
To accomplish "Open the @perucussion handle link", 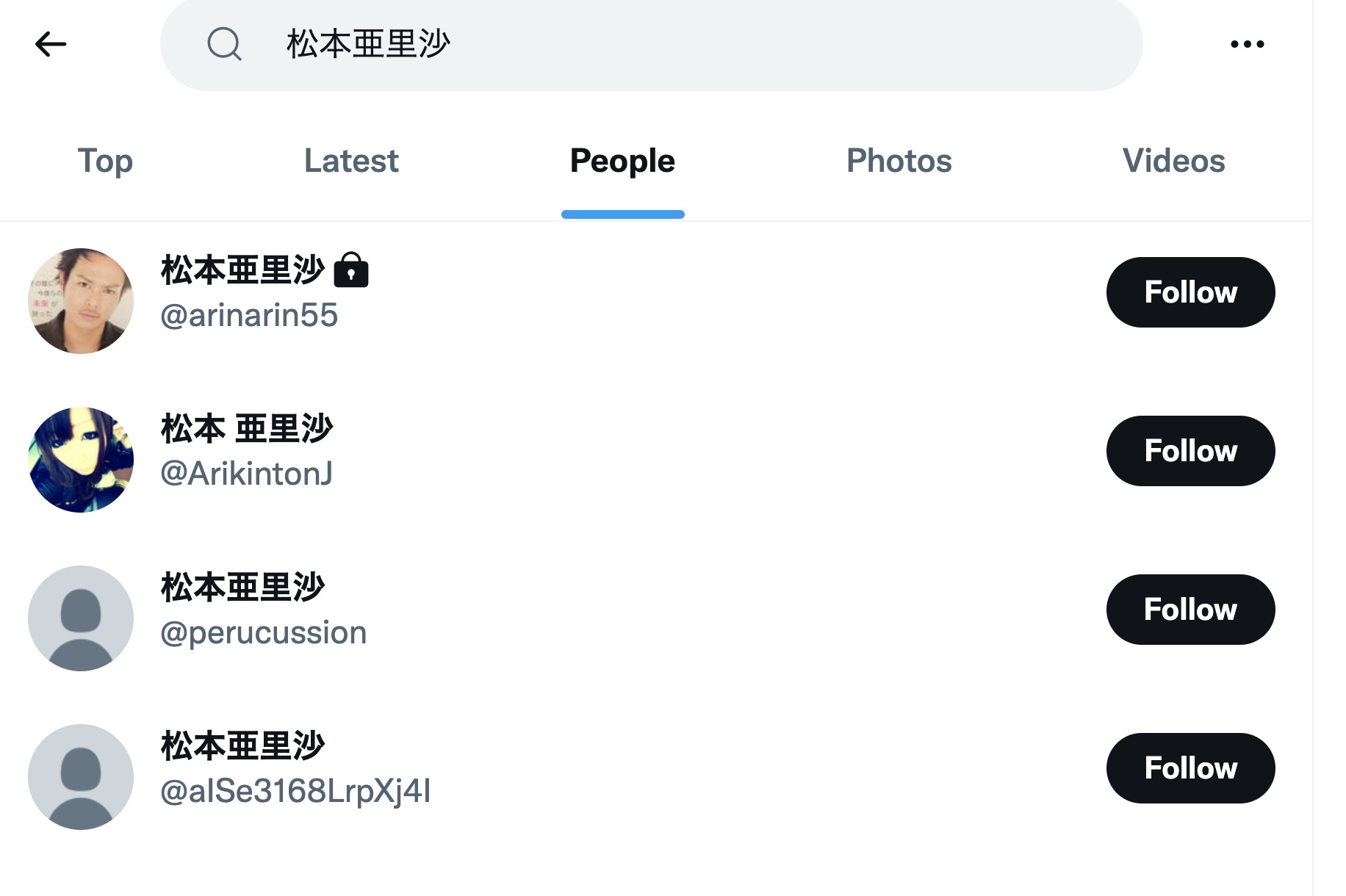I will pos(263,633).
